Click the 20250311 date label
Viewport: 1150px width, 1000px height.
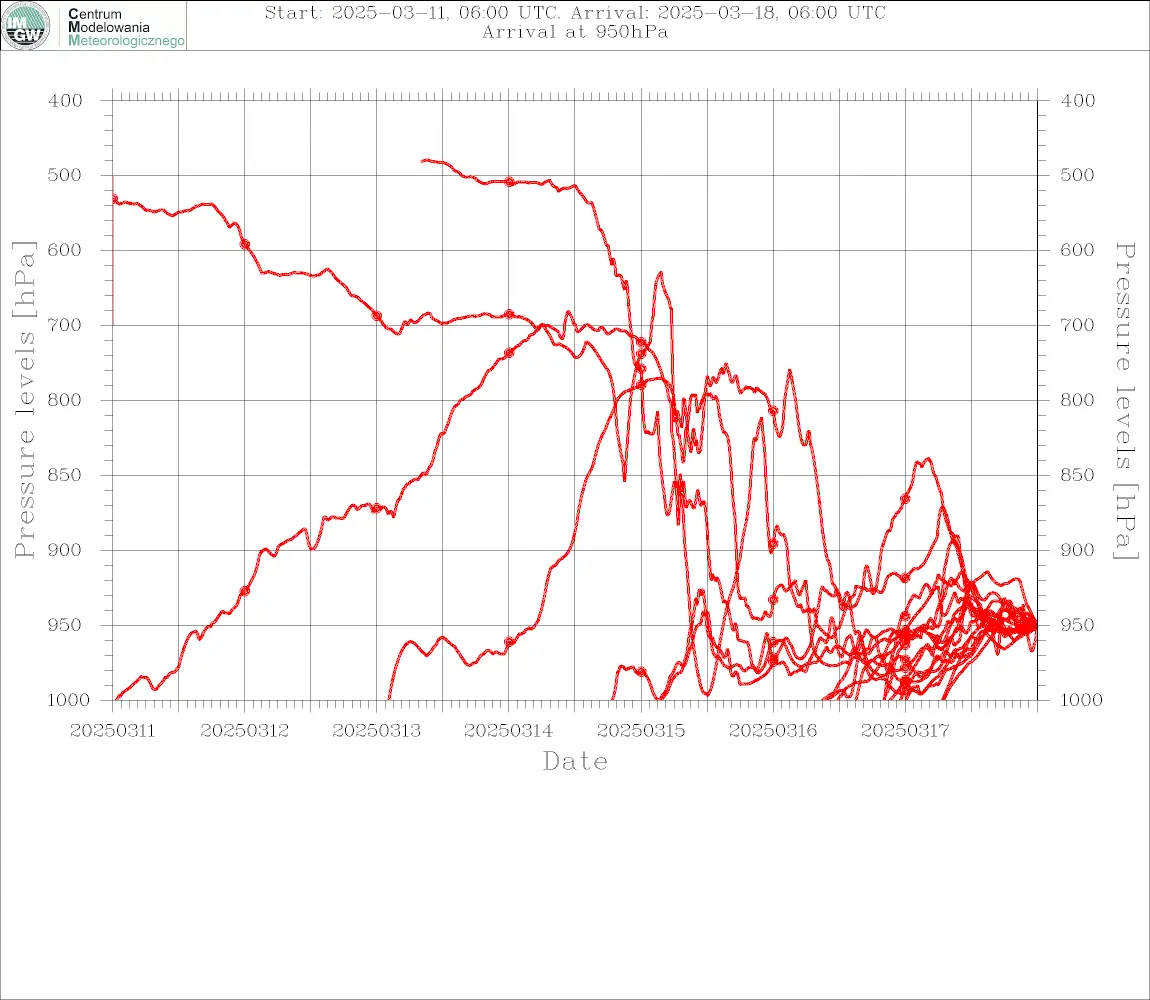(x=112, y=731)
